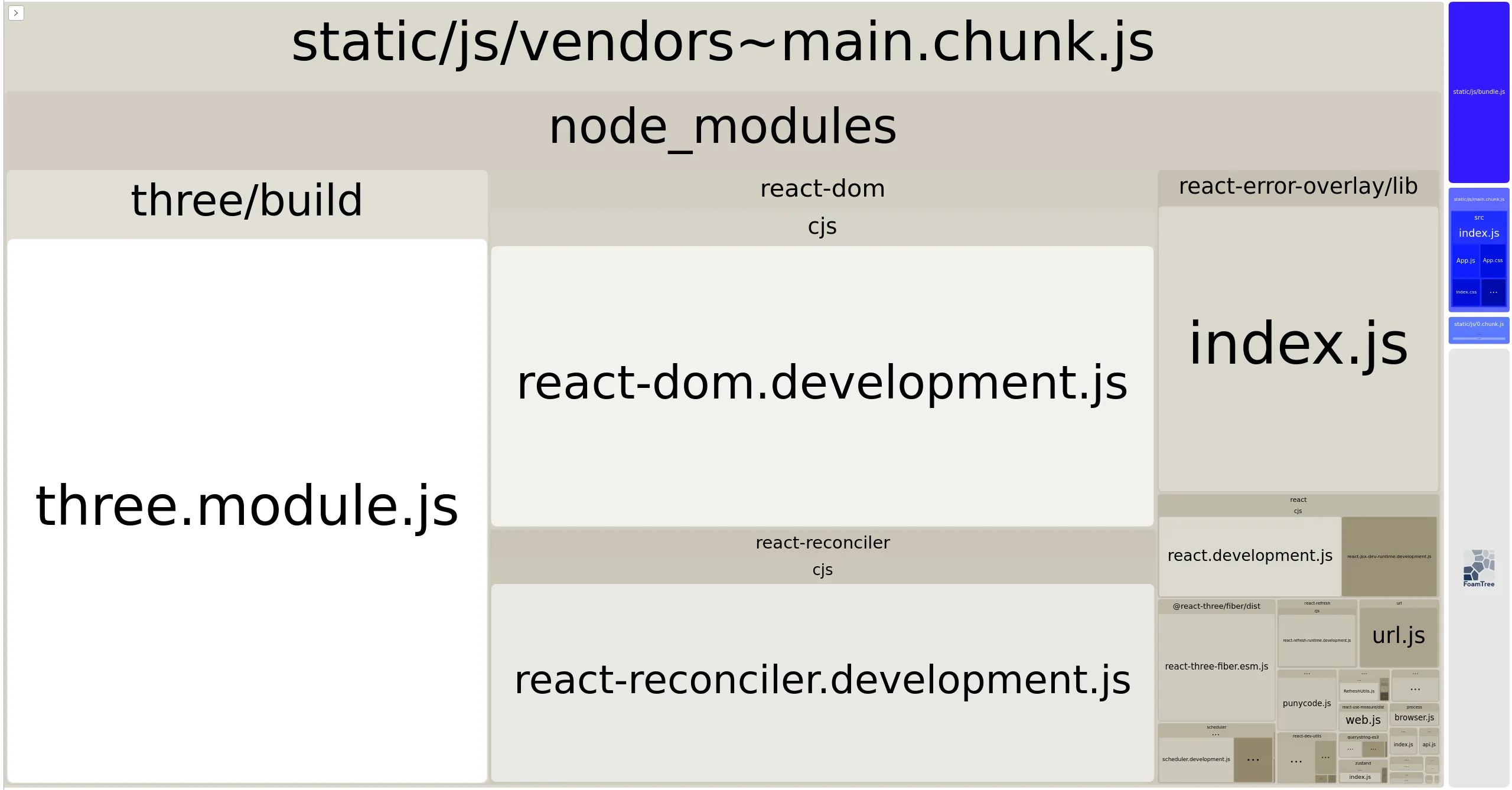Click the FoamTree logo
This screenshot has height=790, width=1512.
click(1478, 568)
